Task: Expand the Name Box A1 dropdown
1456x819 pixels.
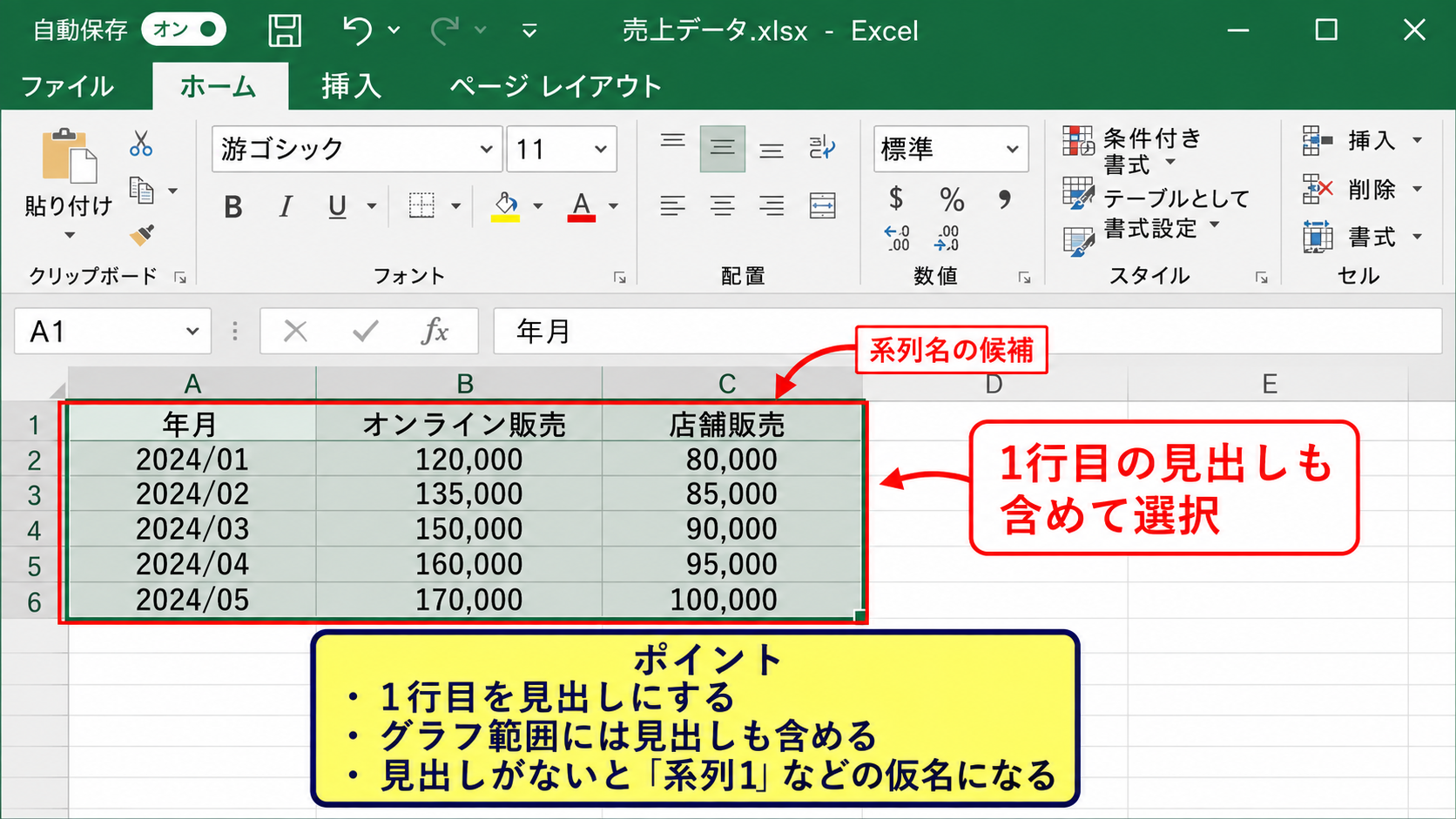Action: click(192, 332)
